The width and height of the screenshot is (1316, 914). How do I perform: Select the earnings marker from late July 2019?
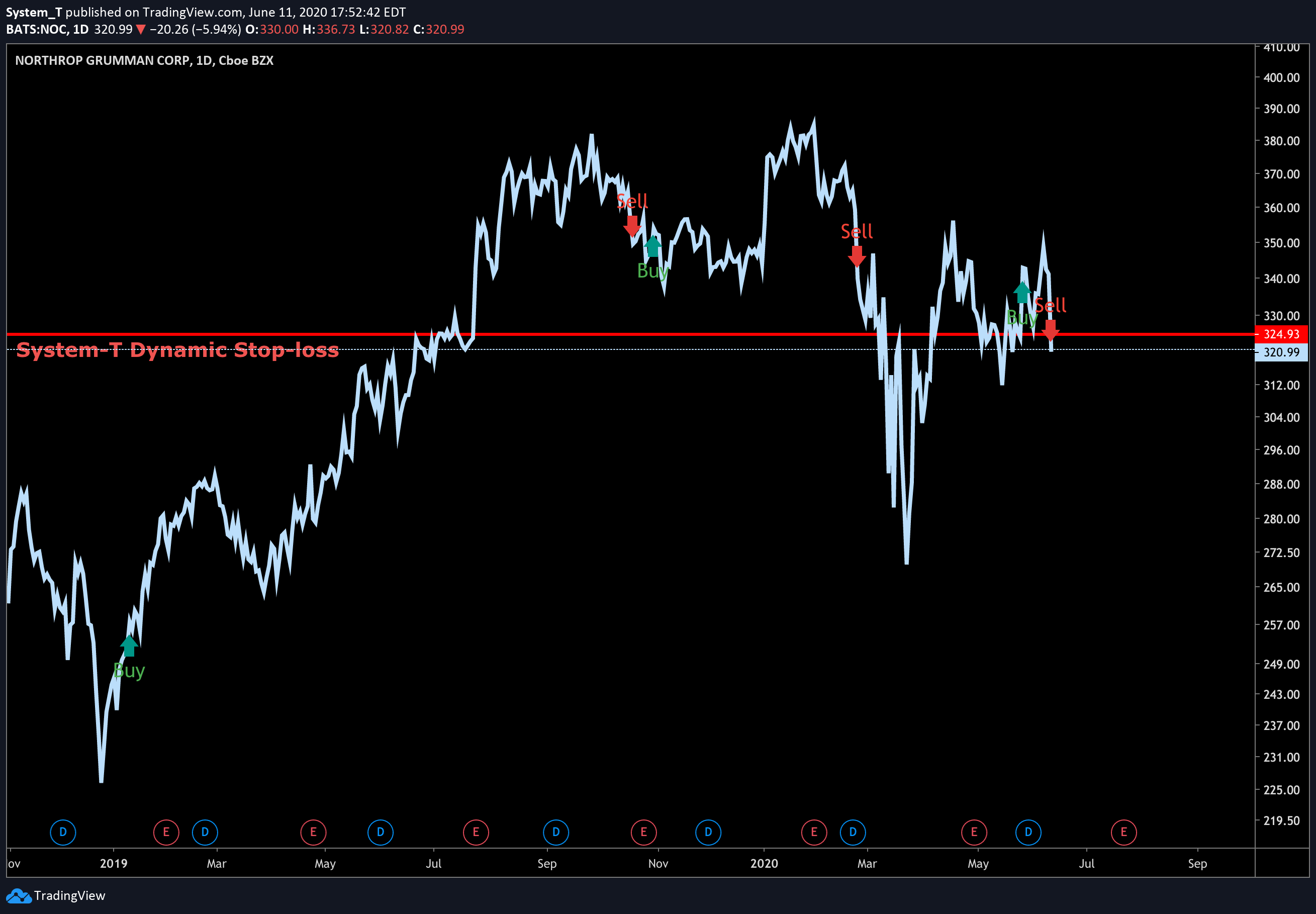coord(476,832)
